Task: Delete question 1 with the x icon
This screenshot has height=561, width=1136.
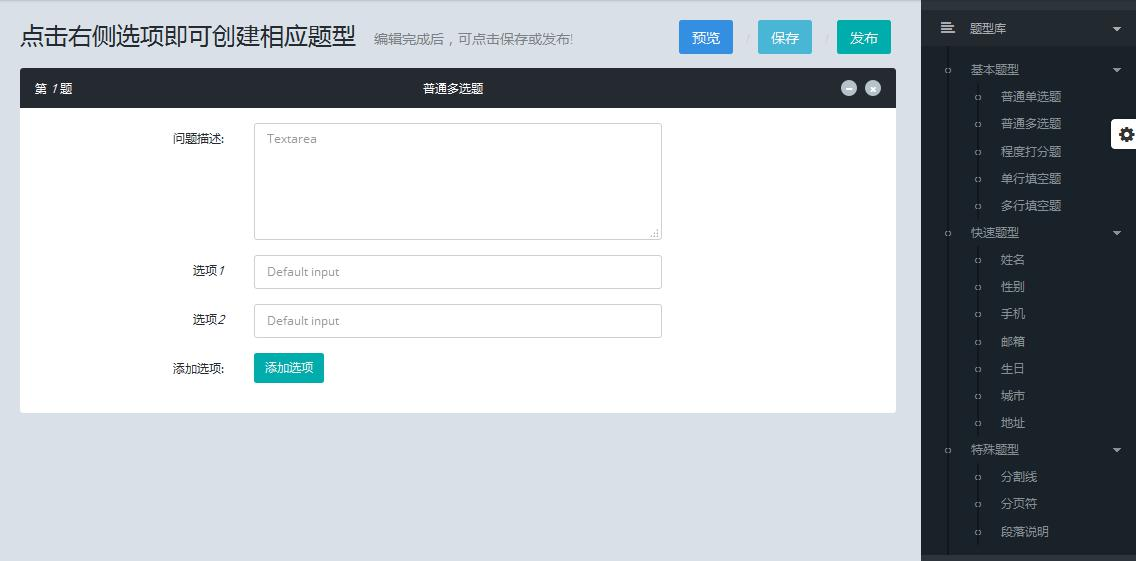Action: (x=873, y=88)
